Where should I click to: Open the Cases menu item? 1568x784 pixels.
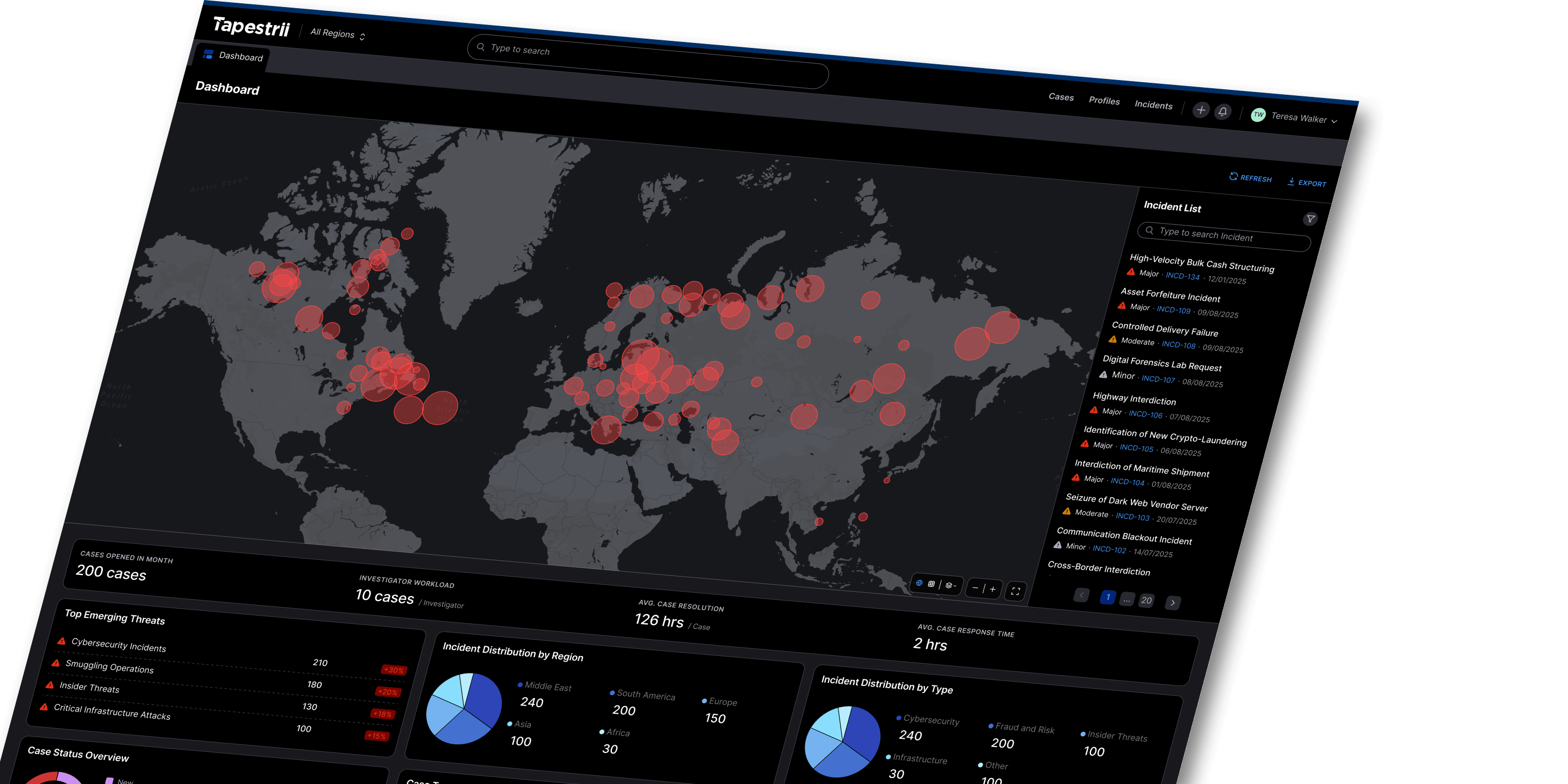point(1061,97)
